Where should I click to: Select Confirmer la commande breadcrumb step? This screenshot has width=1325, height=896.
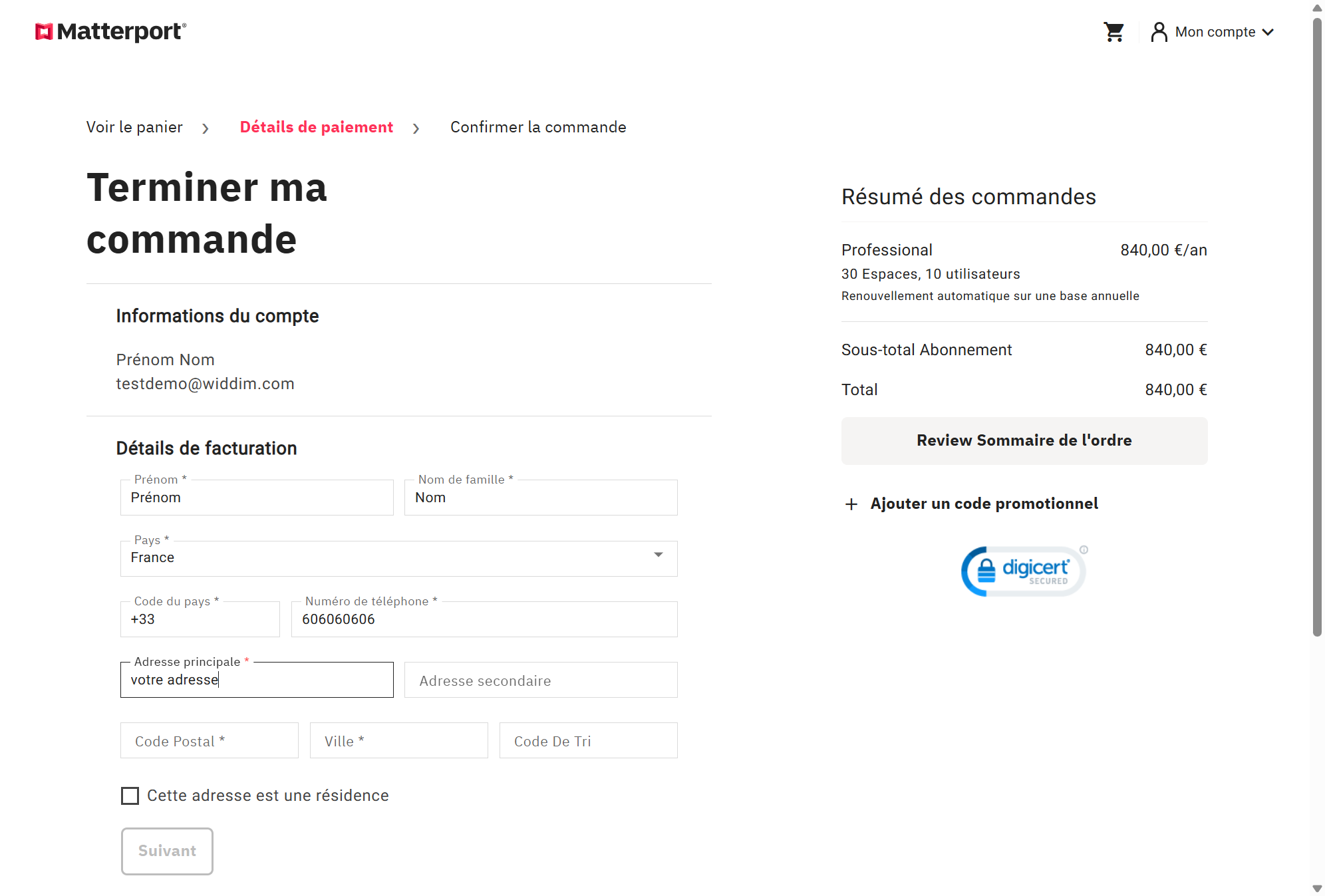point(538,127)
